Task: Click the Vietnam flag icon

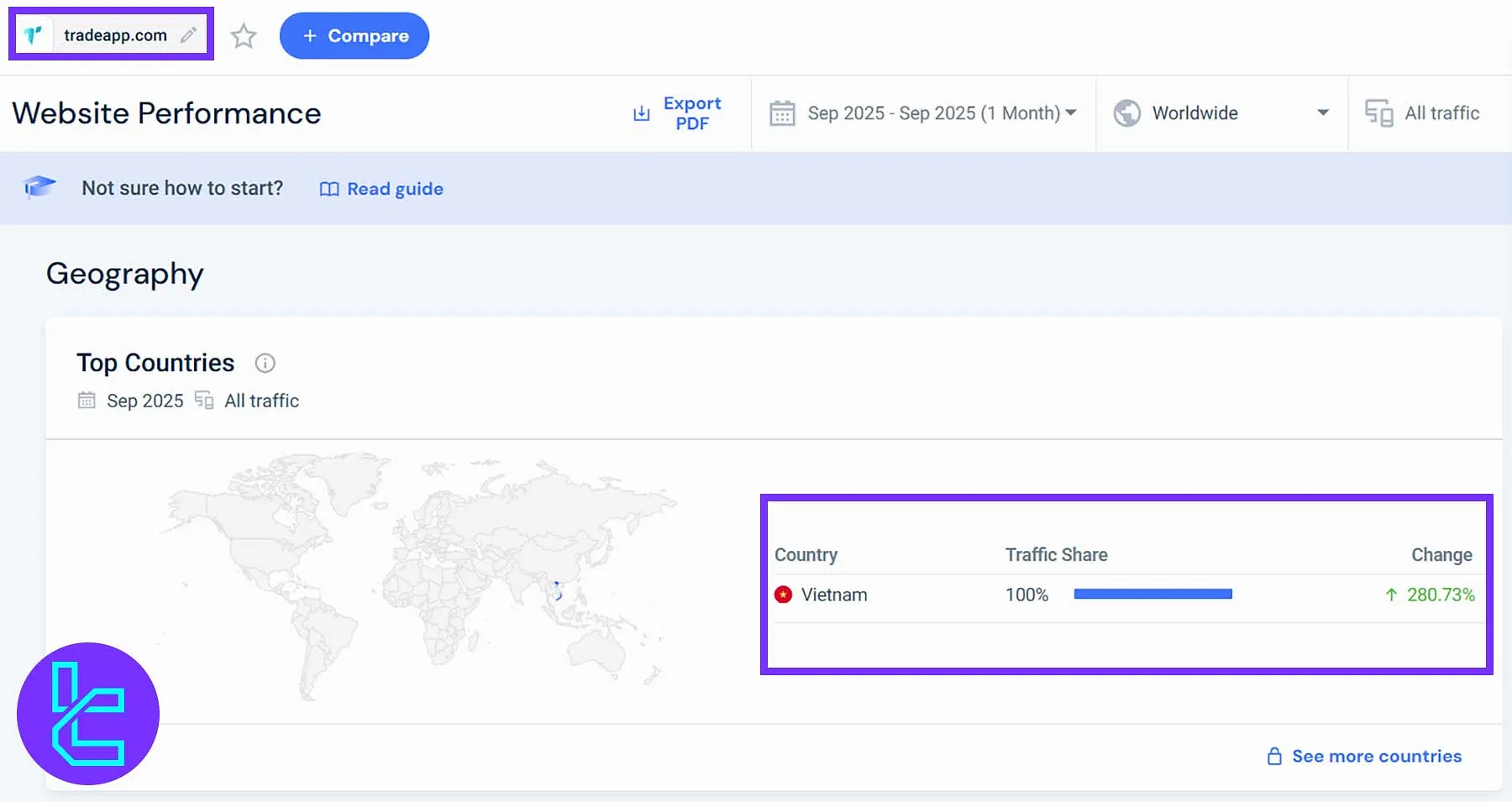Action: (x=783, y=594)
